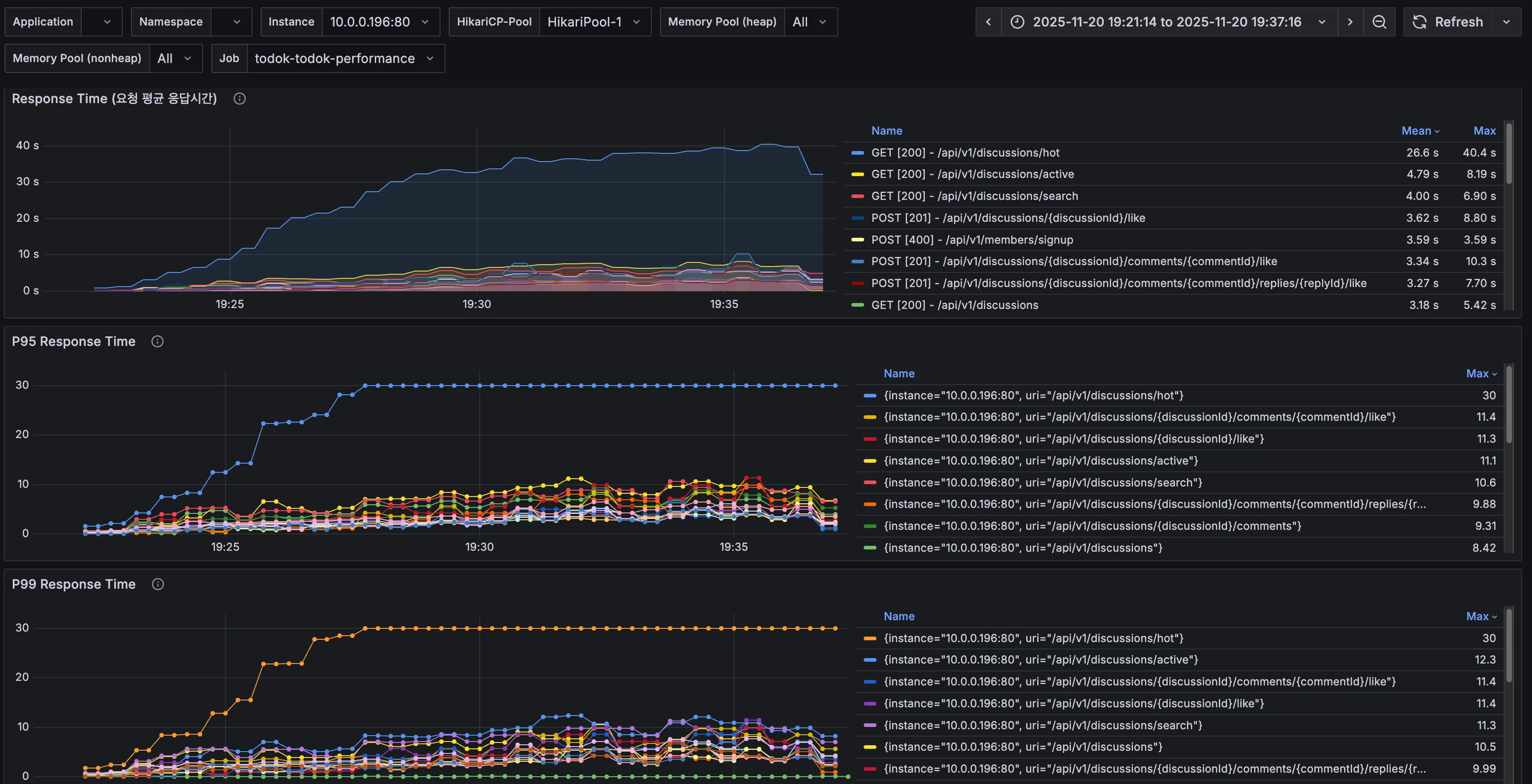Open info icon beside Response Time title

pyautogui.click(x=240, y=99)
